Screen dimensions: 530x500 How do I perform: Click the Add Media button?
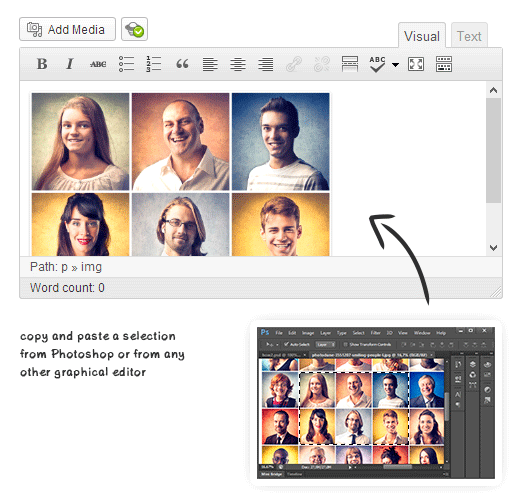pyautogui.click(x=68, y=29)
